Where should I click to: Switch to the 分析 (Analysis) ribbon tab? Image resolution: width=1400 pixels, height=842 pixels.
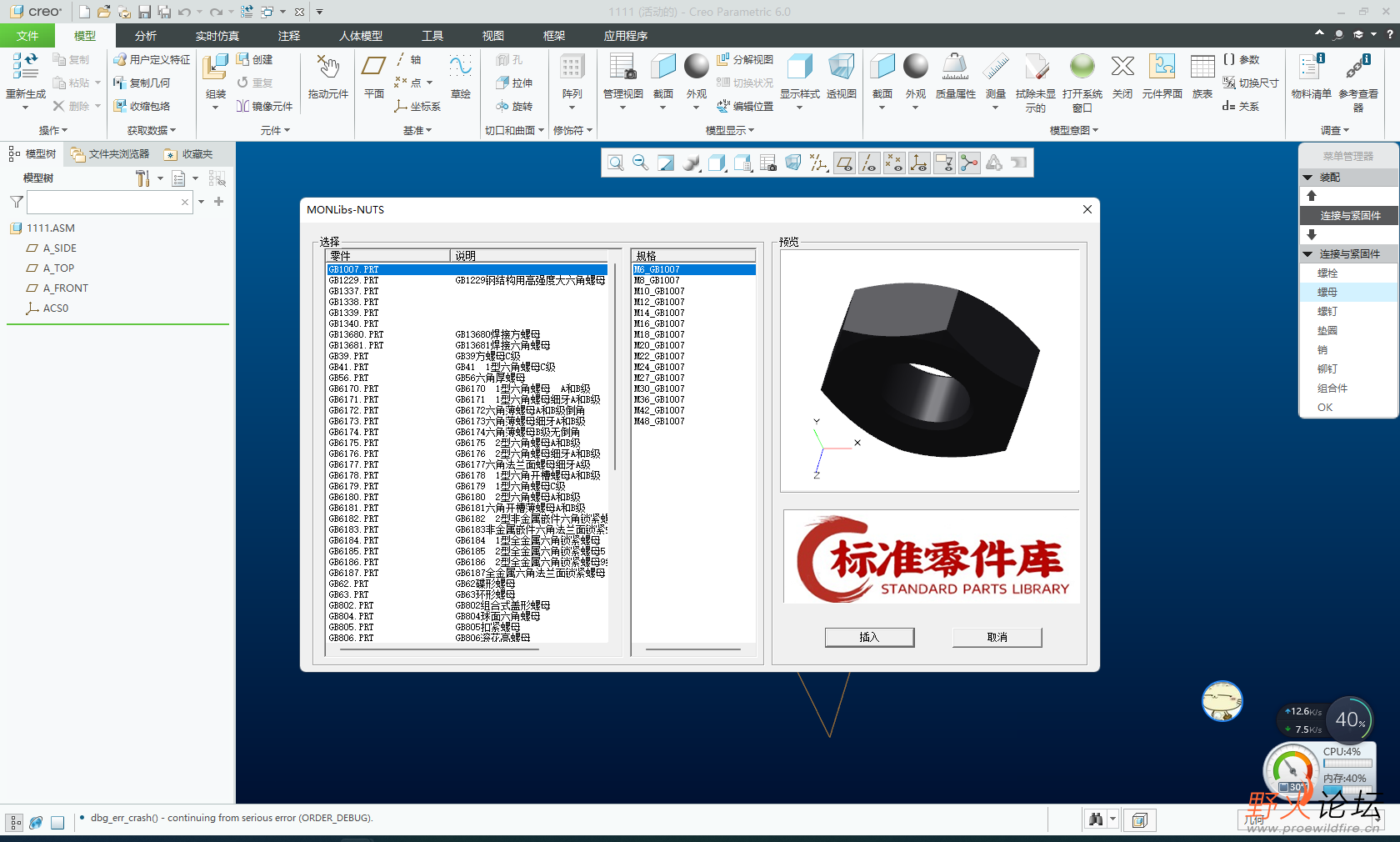[146, 36]
